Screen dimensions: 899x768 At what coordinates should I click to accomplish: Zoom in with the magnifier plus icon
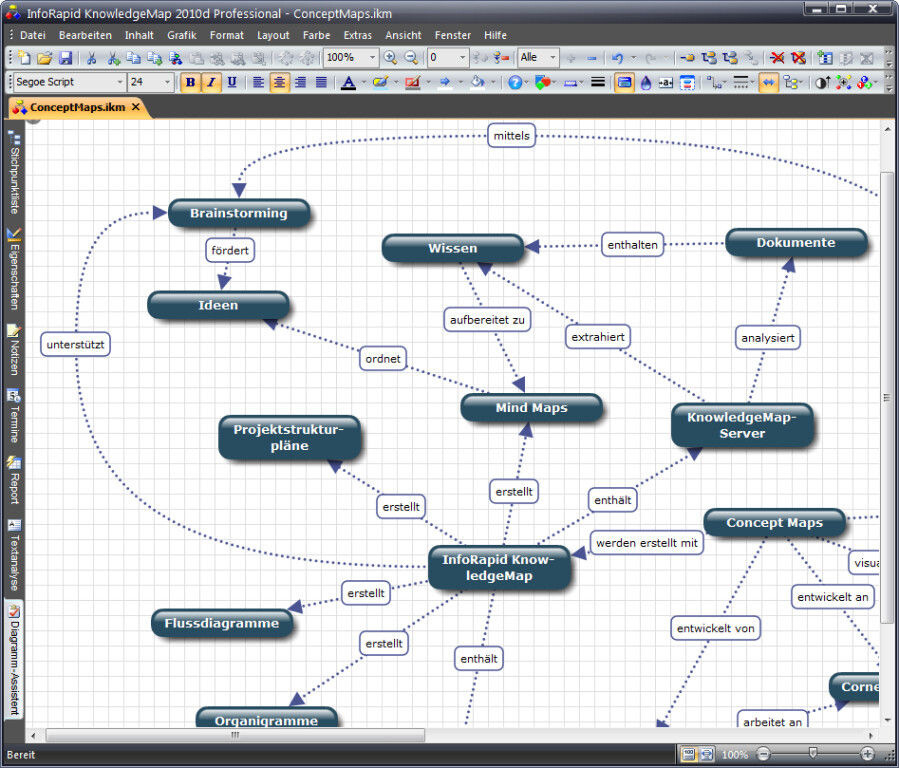click(x=390, y=58)
